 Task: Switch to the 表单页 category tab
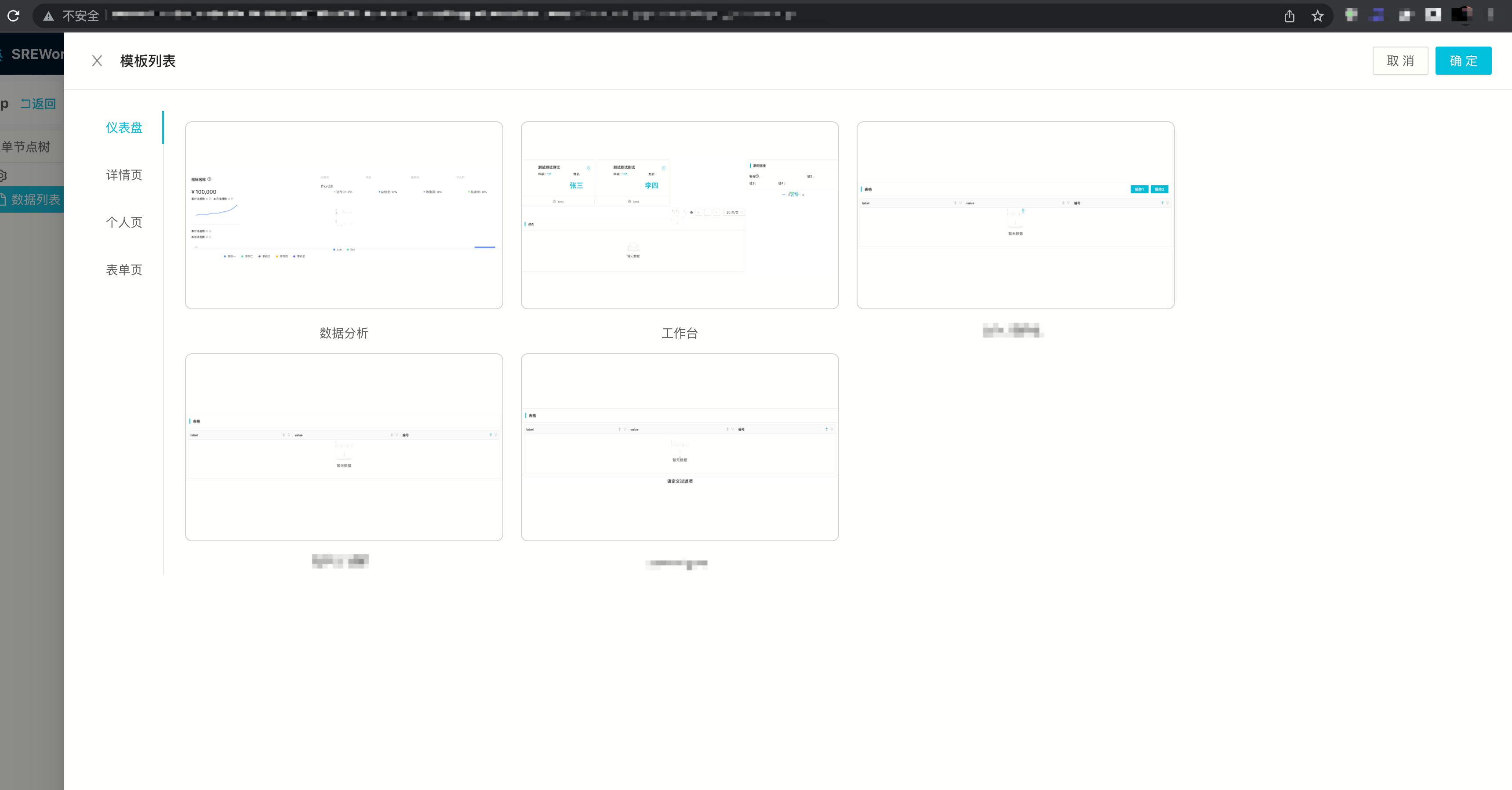tap(124, 270)
